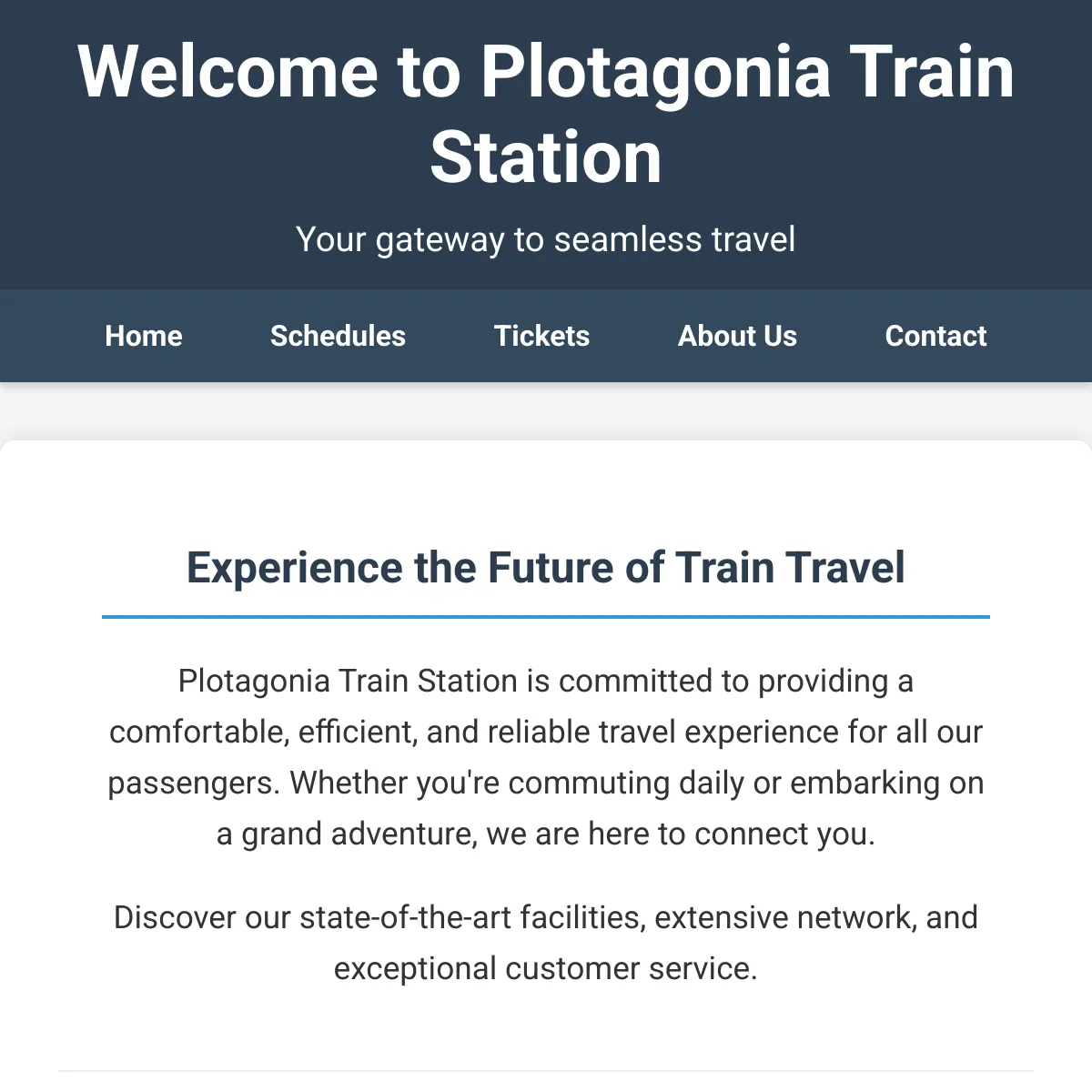This screenshot has height=1092, width=1092.
Task: Click the word 'Station' in the header title
Action: (546, 157)
